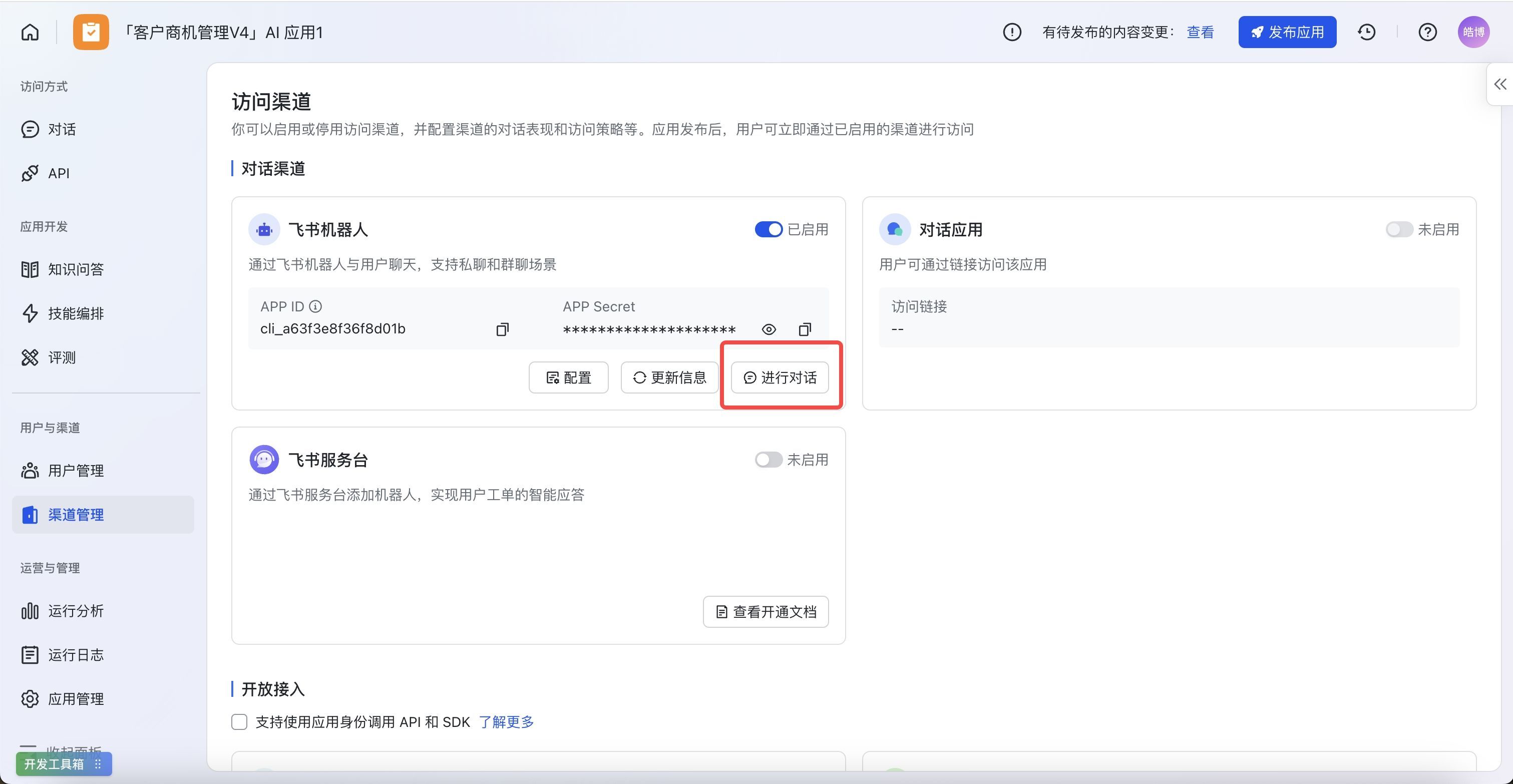1513x784 pixels.
Task: Open 评测 in the sidebar
Action: [103, 357]
